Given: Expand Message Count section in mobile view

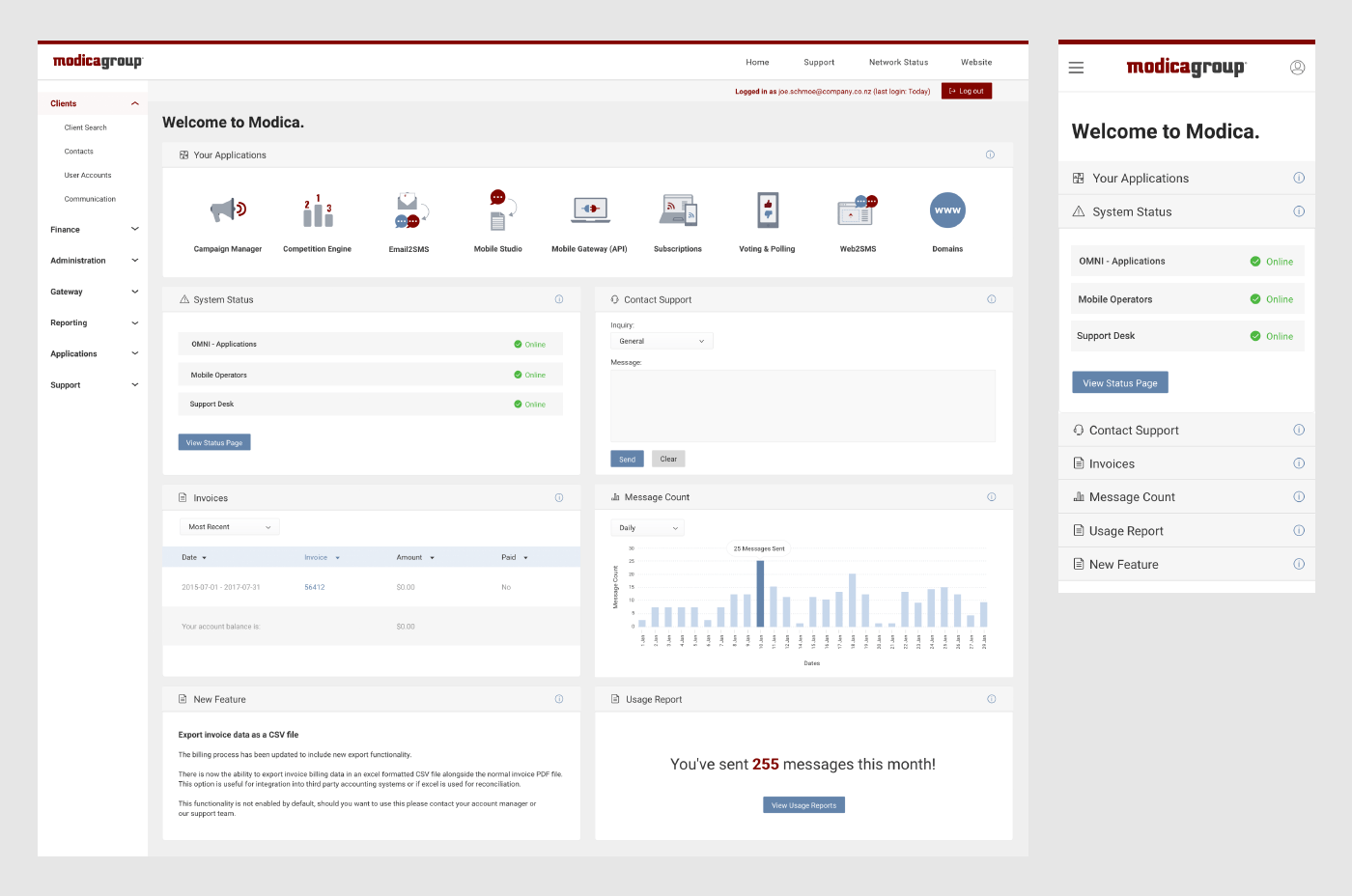Looking at the screenshot, I should (1187, 496).
